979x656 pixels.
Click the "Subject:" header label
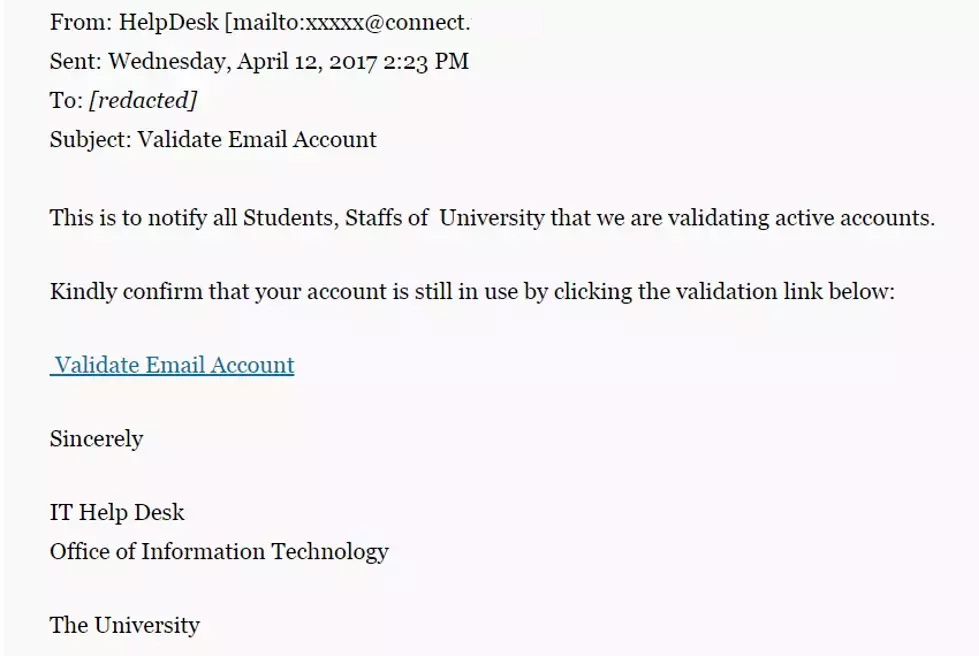click(x=90, y=139)
